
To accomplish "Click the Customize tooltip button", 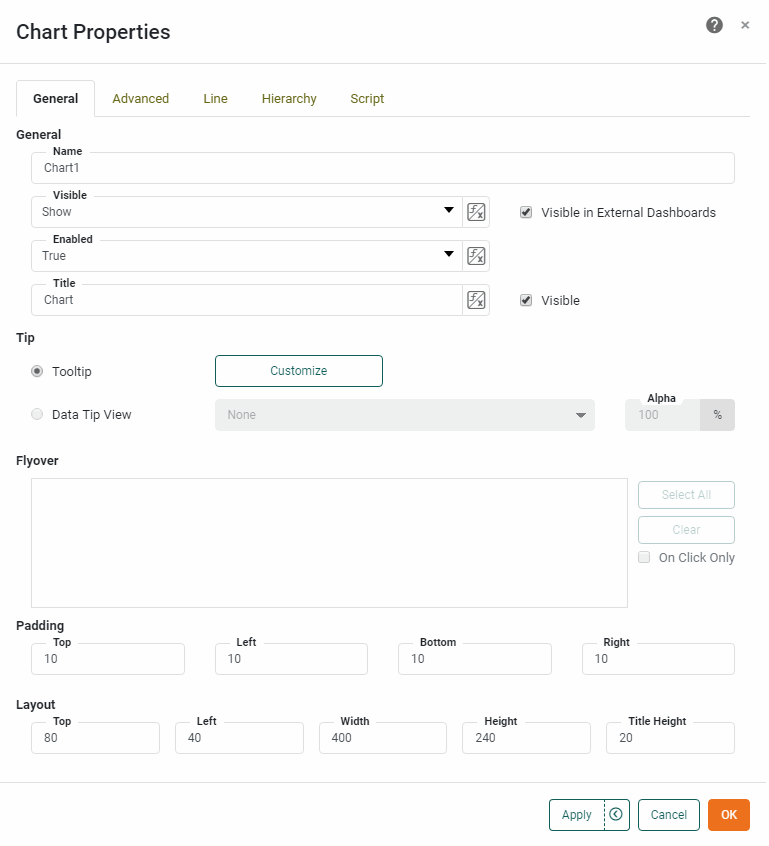I will click(x=298, y=371).
